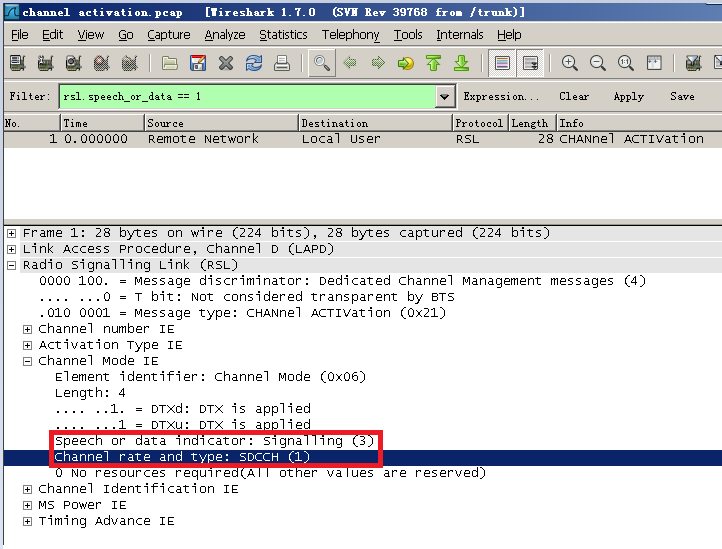Click the Open capture file folder icon
Viewport: 722px width, 549px height.
[x=170, y=63]
